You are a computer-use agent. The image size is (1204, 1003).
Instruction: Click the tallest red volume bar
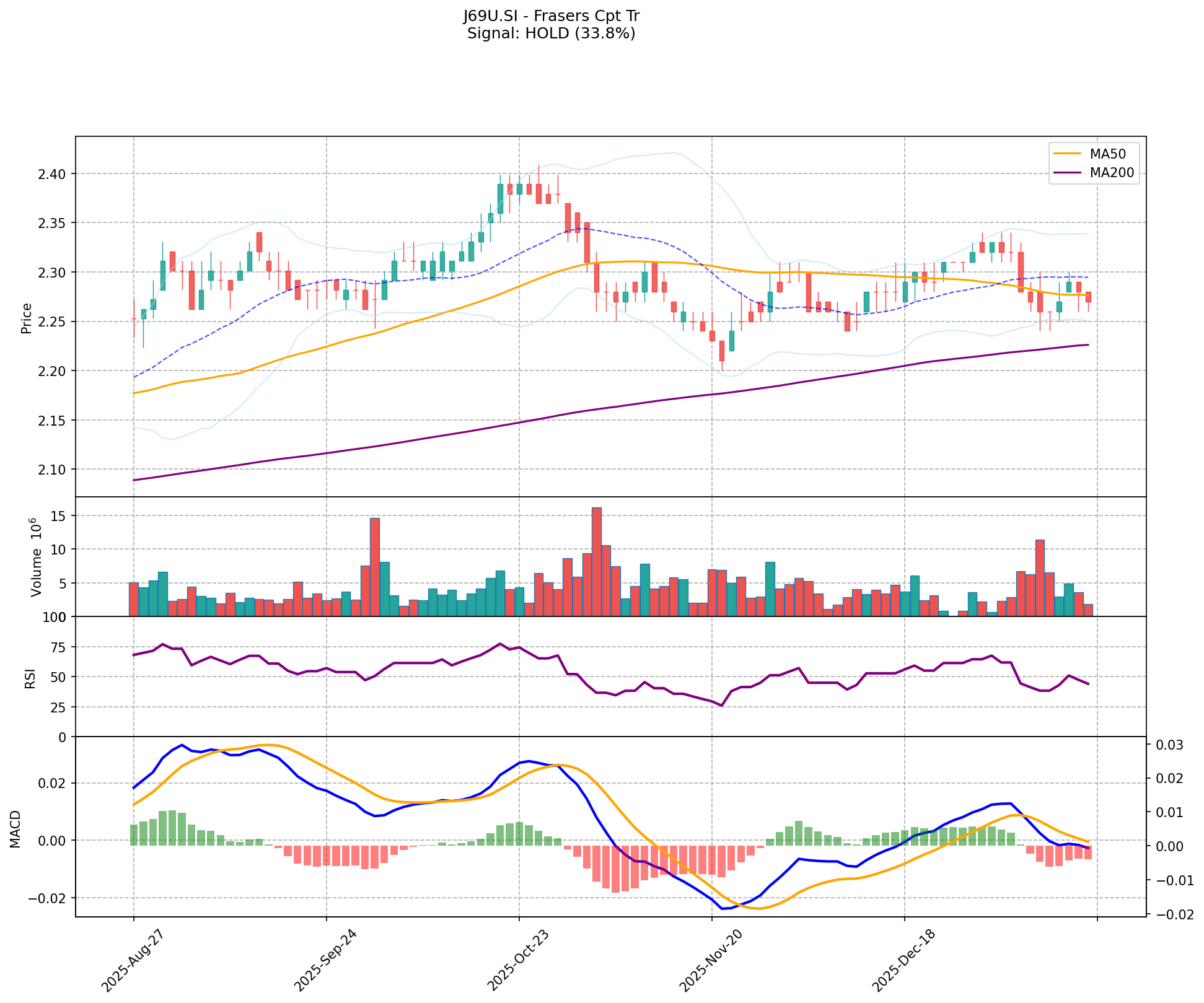tap(596, 561)
